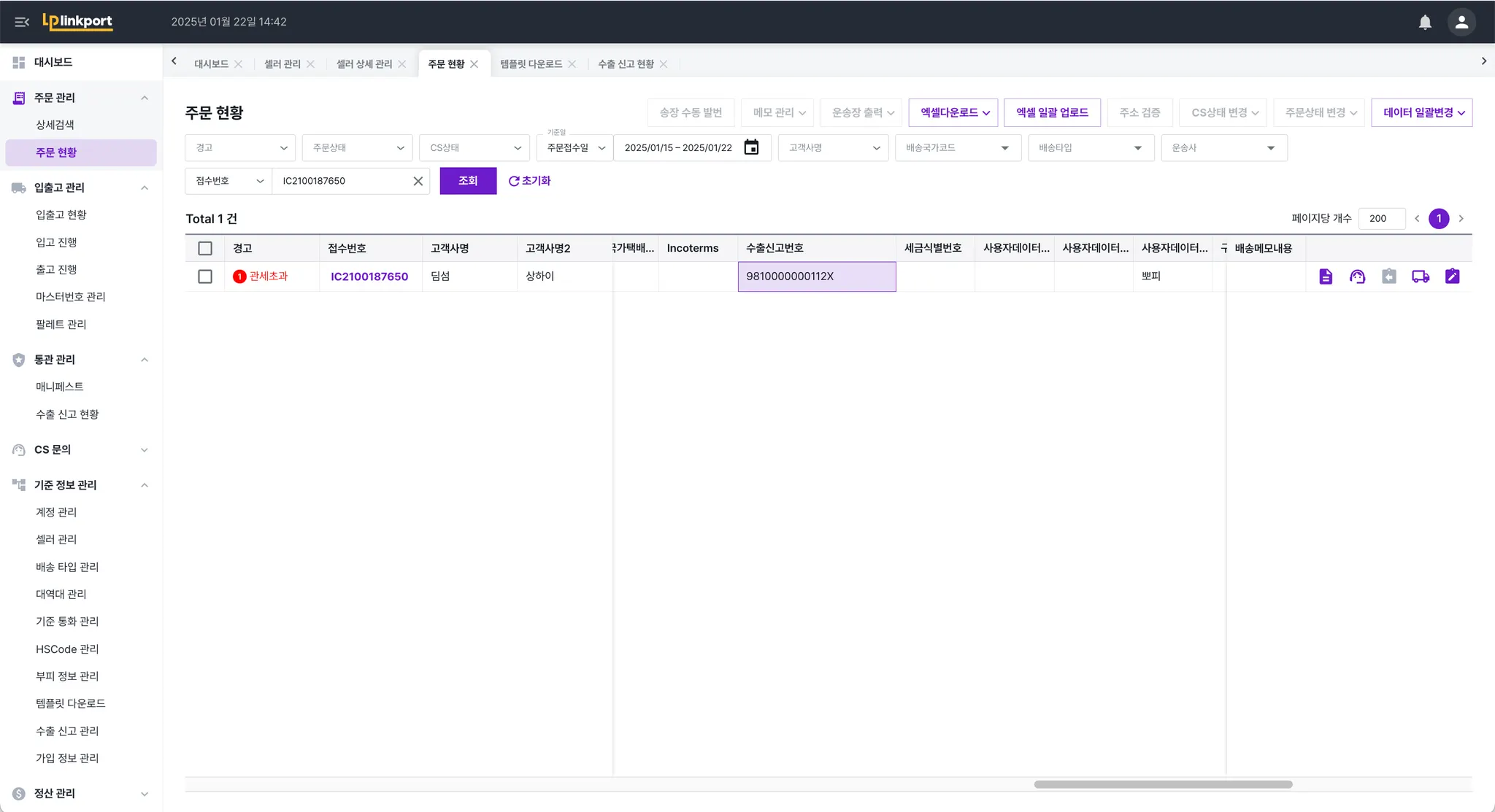Tick the header select-all checkbox
The image size is (1495, 812).
coord(205,248)
